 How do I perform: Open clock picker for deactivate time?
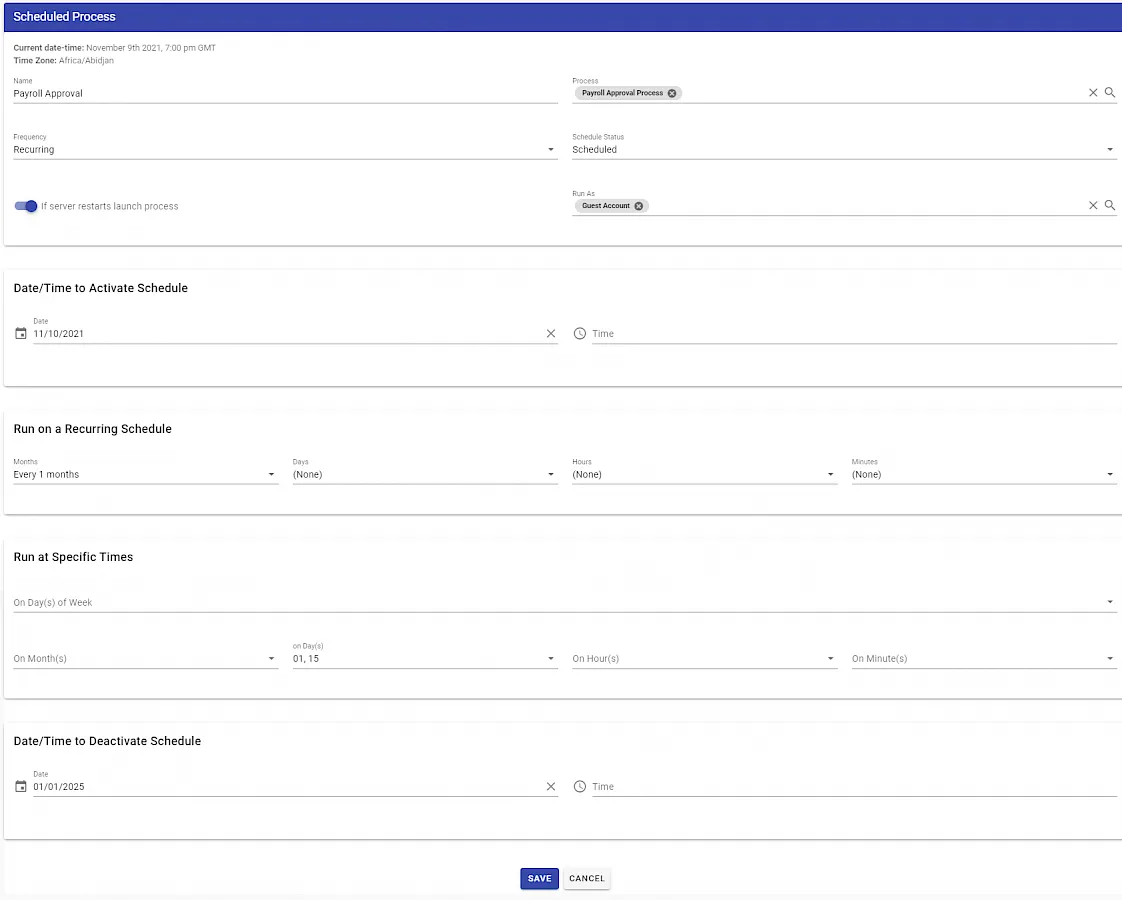pyautogui.click(x=580, y=786)
